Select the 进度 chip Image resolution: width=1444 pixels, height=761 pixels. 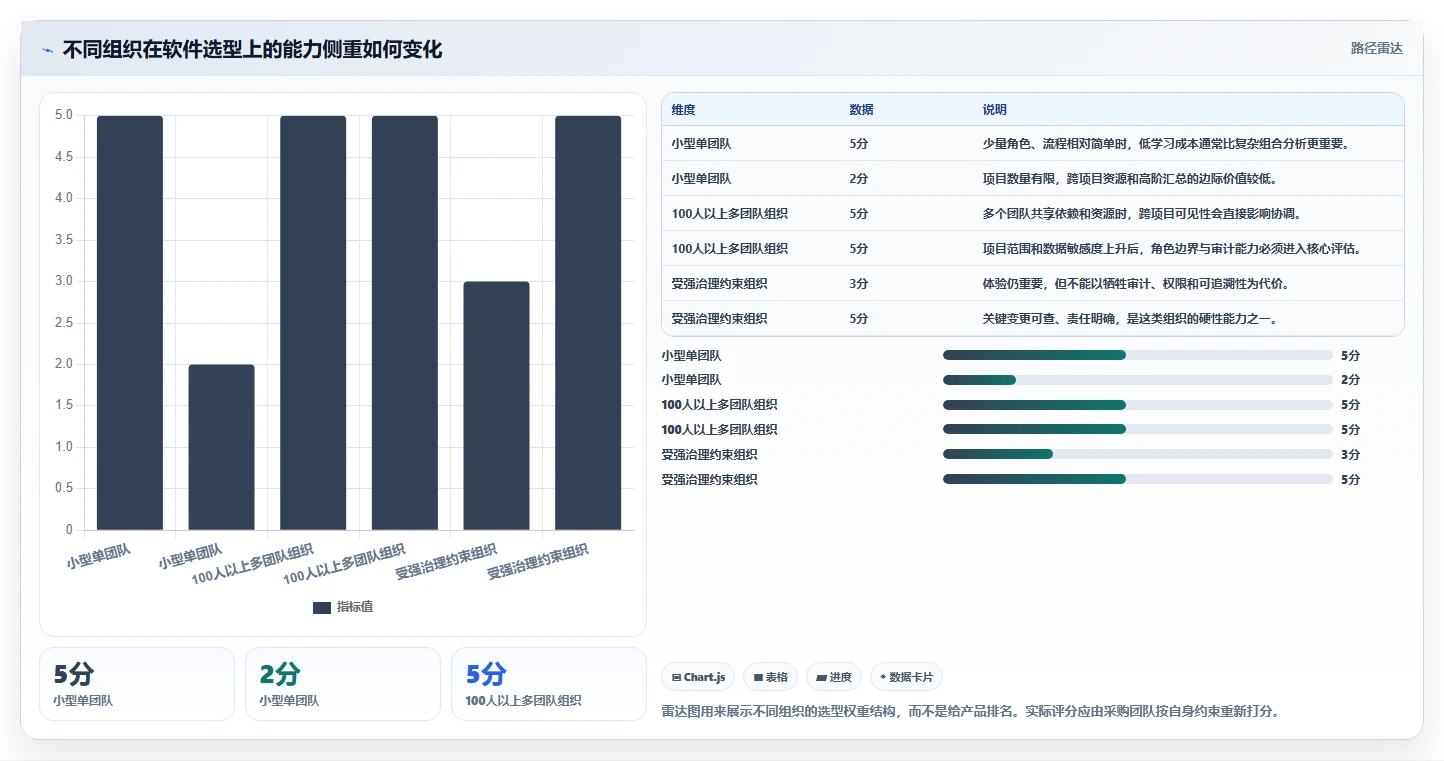click(834, 677)
